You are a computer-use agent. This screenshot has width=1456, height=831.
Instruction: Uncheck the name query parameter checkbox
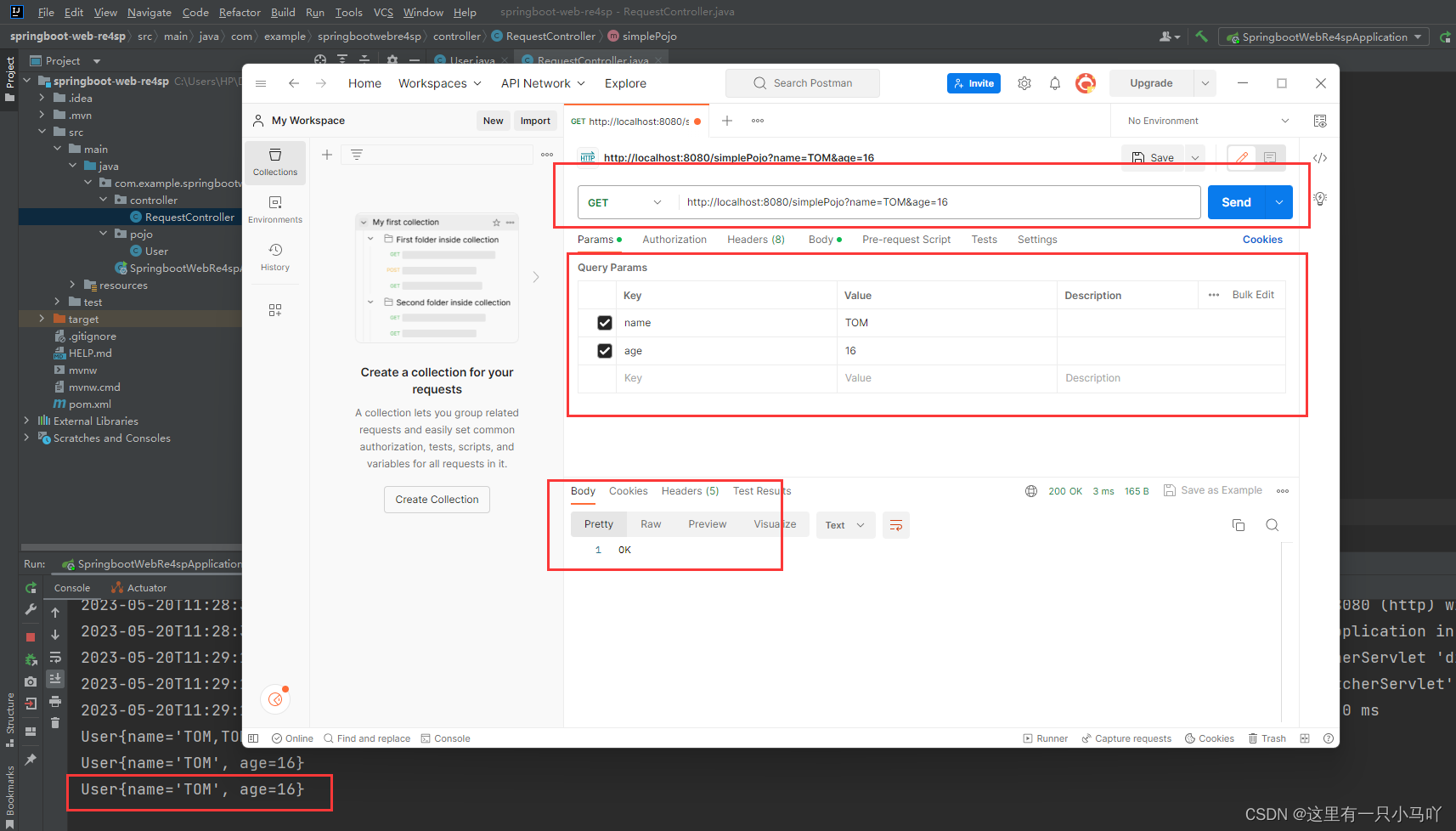tap(605, 323)
